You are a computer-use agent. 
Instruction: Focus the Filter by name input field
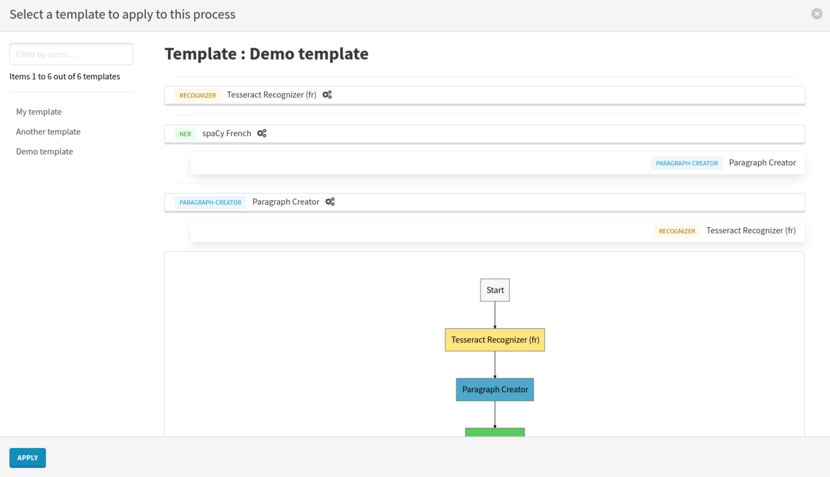(71, 54)
